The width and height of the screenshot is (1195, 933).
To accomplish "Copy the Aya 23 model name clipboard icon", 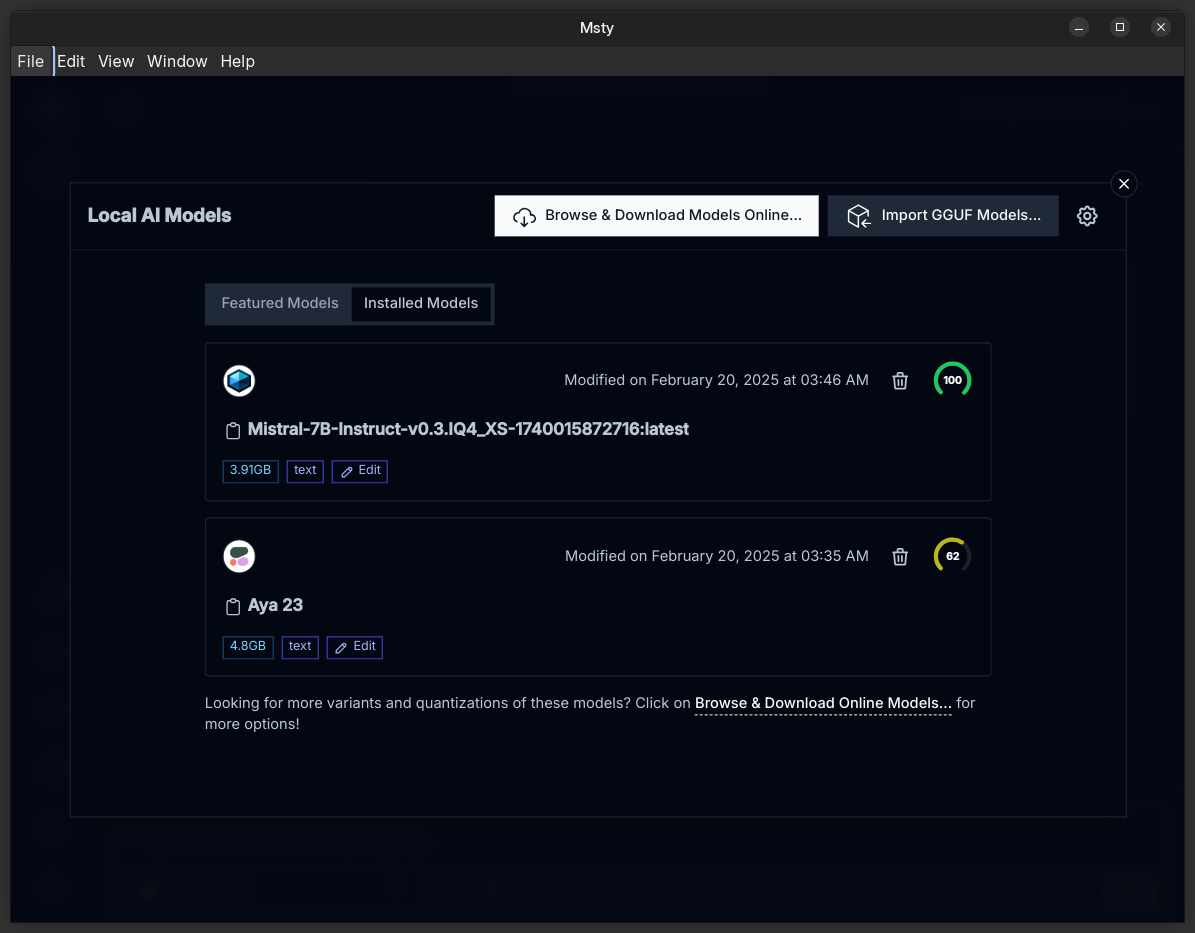I will (233, 607).
